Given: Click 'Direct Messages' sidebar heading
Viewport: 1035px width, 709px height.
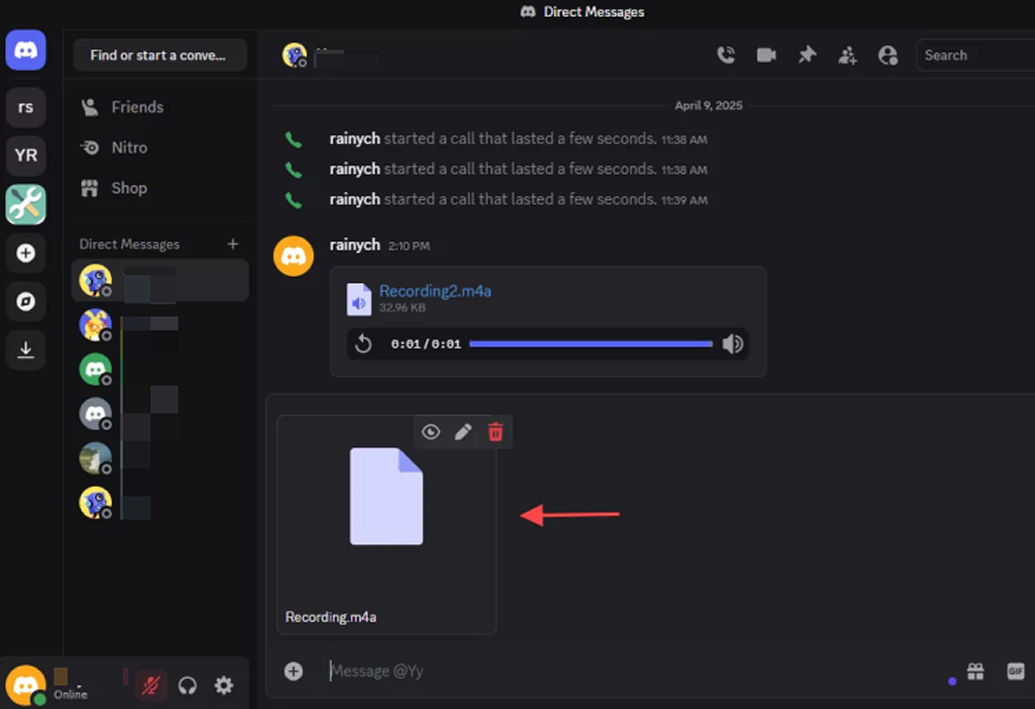Looking at the screenshot, I should pyautogui.click(x=129, y=244).
